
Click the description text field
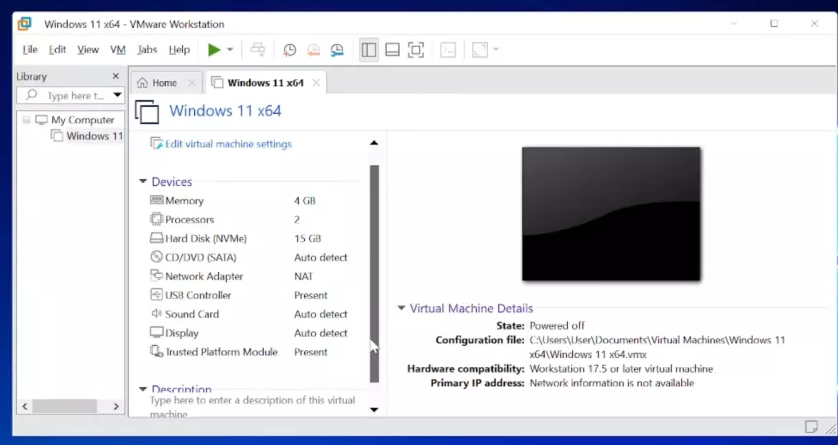(x=252, y=407)
